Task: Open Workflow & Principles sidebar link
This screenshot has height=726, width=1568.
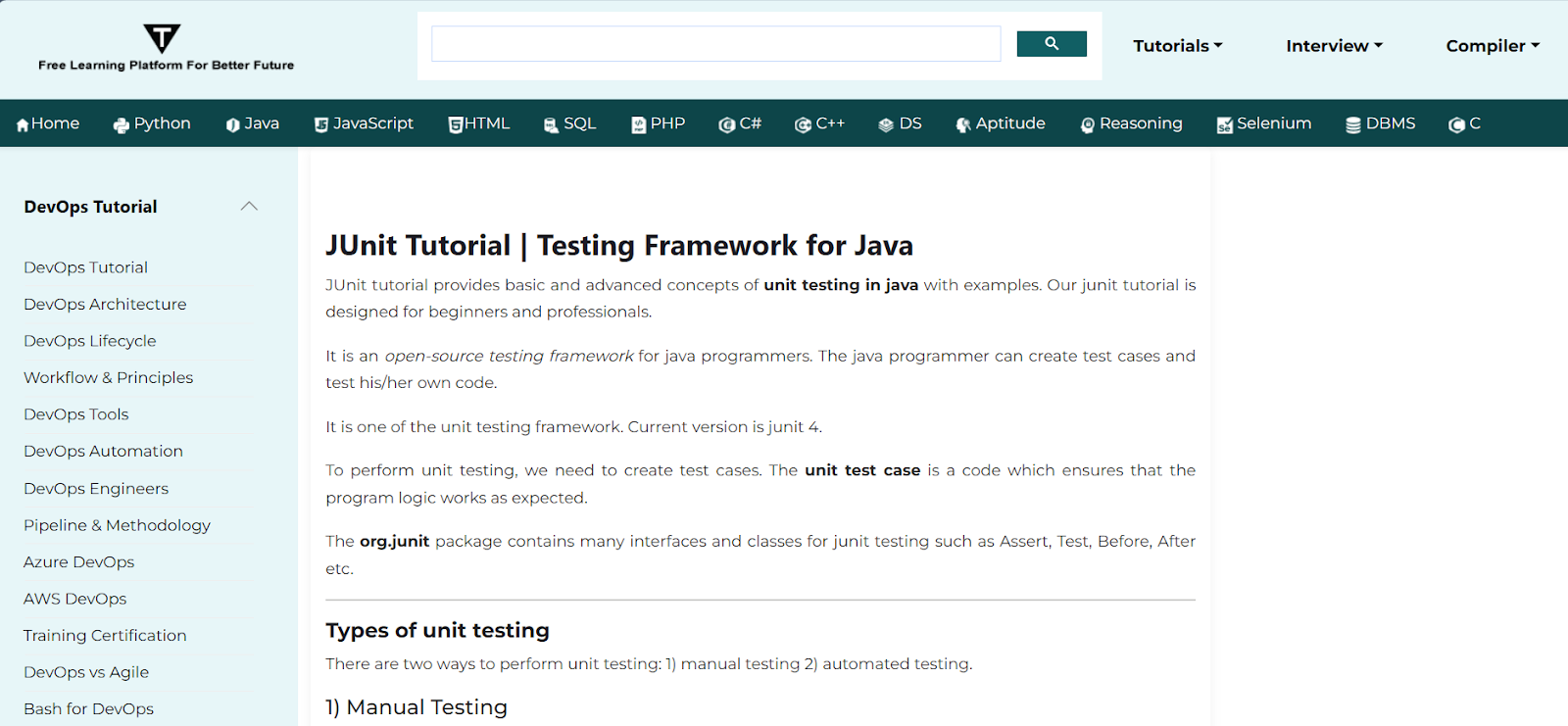Action: (109, 377)
